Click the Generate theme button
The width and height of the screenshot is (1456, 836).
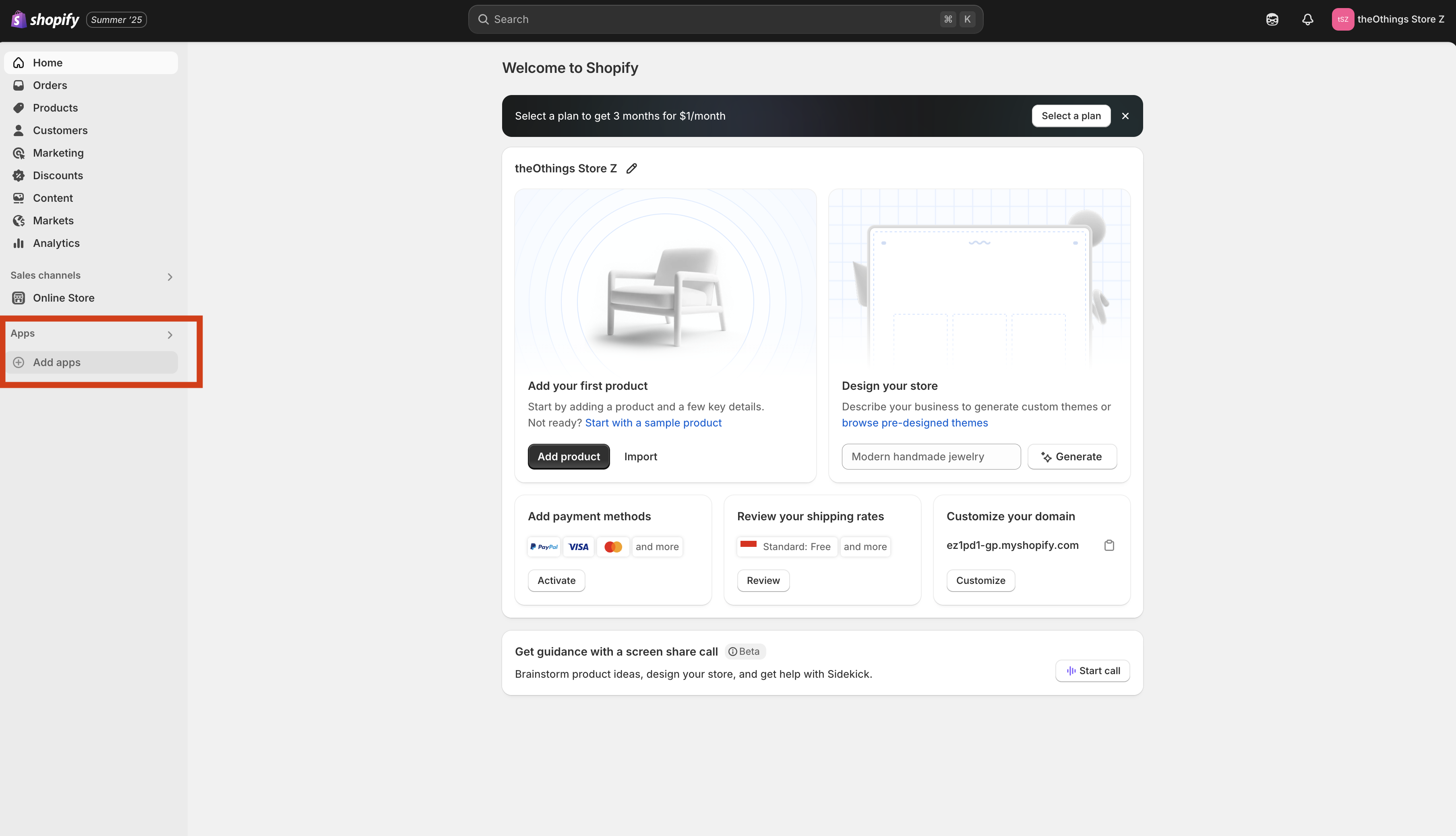tap(1071, 457)
